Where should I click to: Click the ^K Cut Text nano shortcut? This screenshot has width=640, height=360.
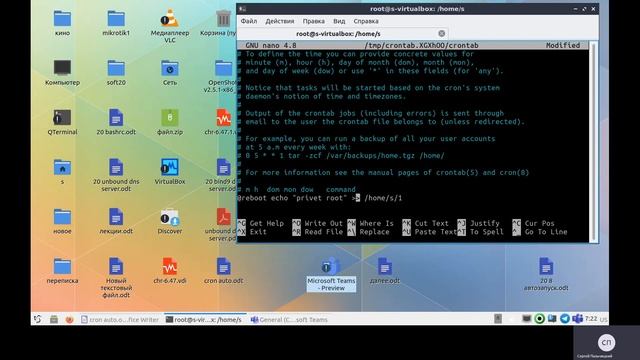[x=425, y=223]
